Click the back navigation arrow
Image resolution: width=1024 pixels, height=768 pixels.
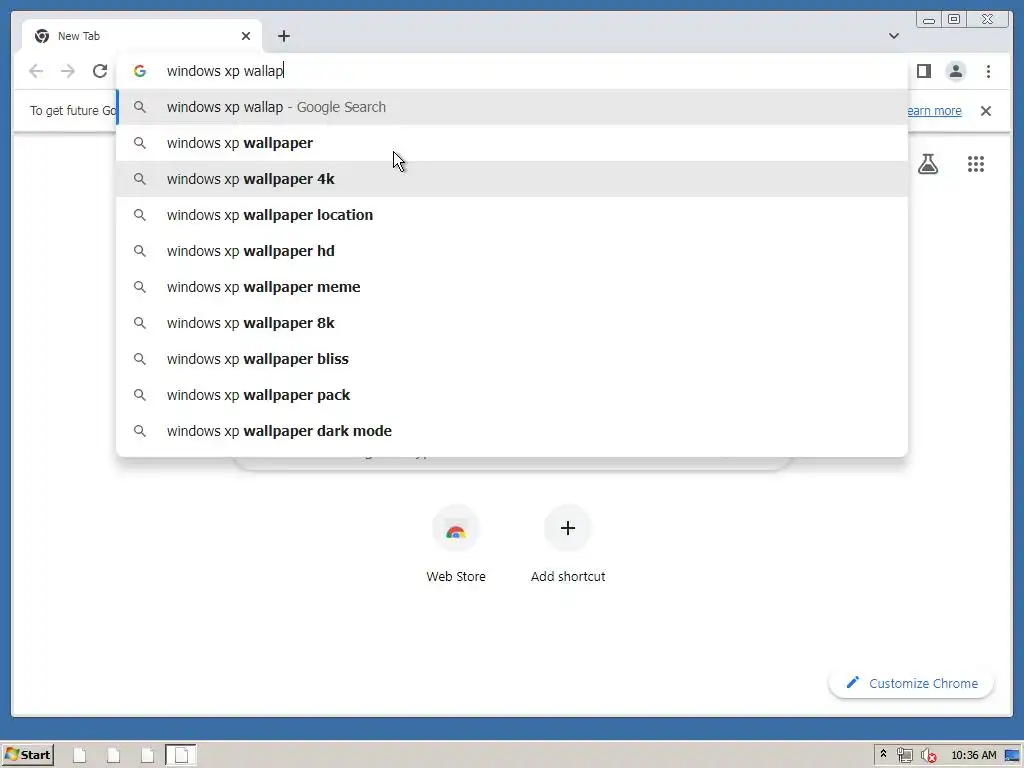36,71
